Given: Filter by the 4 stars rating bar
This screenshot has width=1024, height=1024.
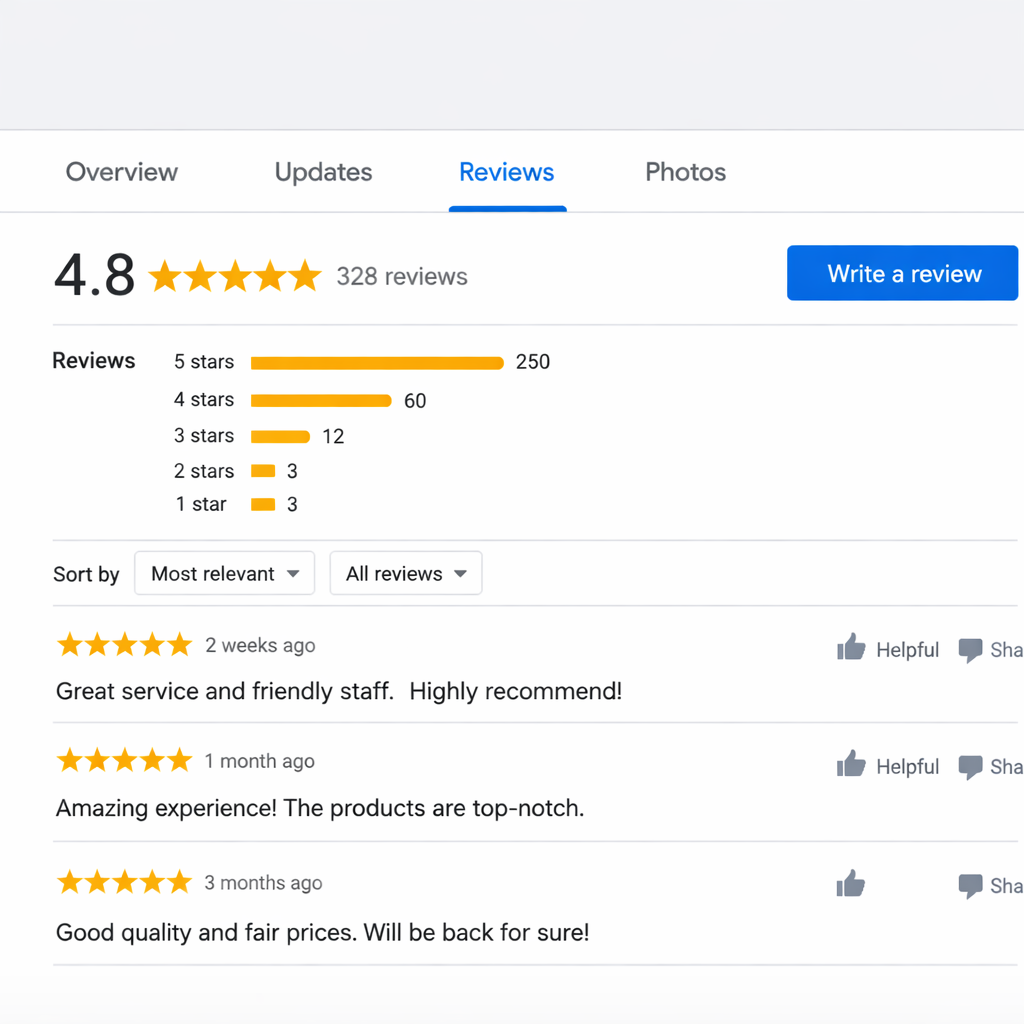Looking at the screenshot, I should point(321,401).
